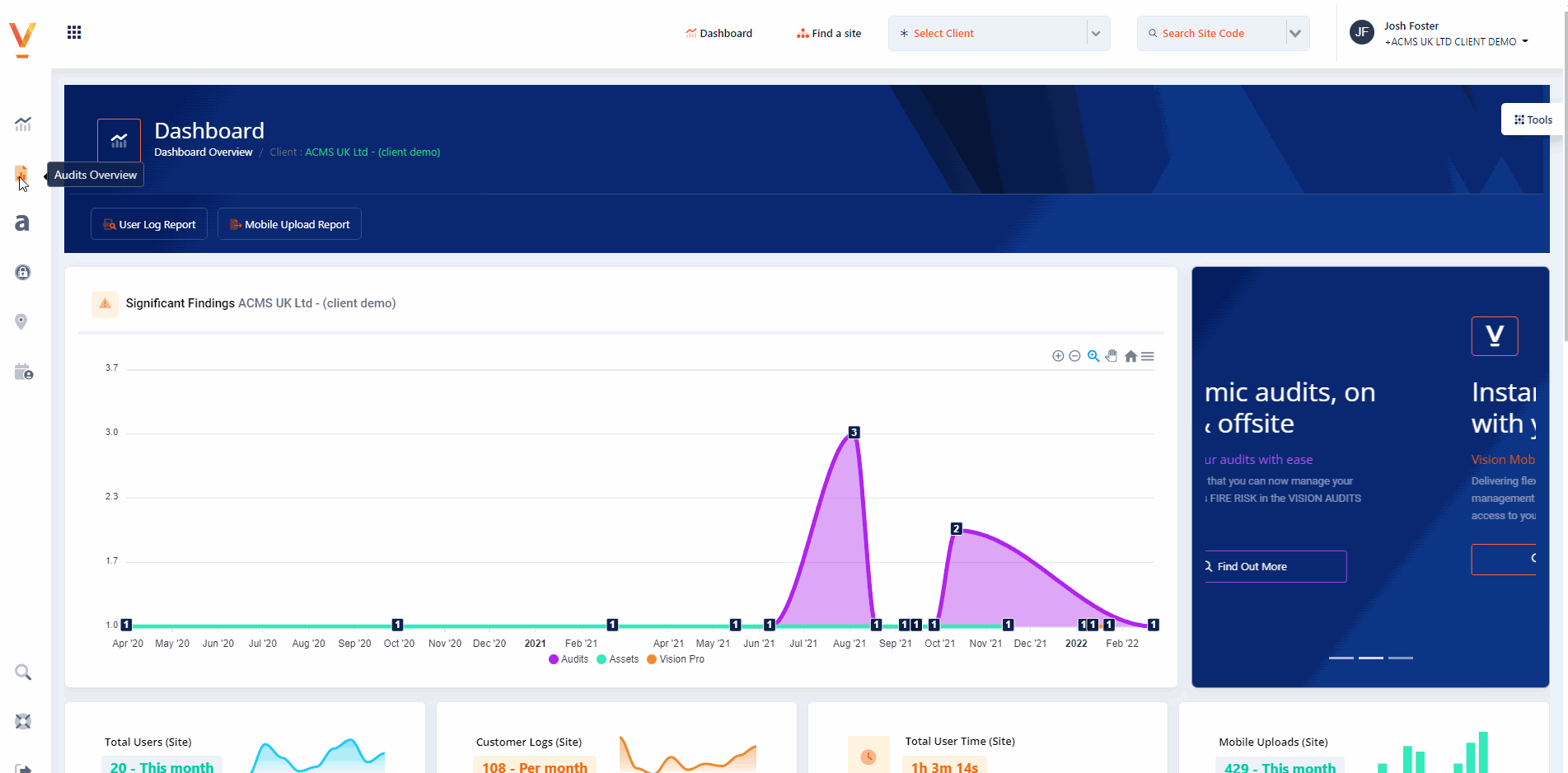Toggle Vision Pro series in legend
This screenshot has height=773, width=1568.
pos(676,659)
